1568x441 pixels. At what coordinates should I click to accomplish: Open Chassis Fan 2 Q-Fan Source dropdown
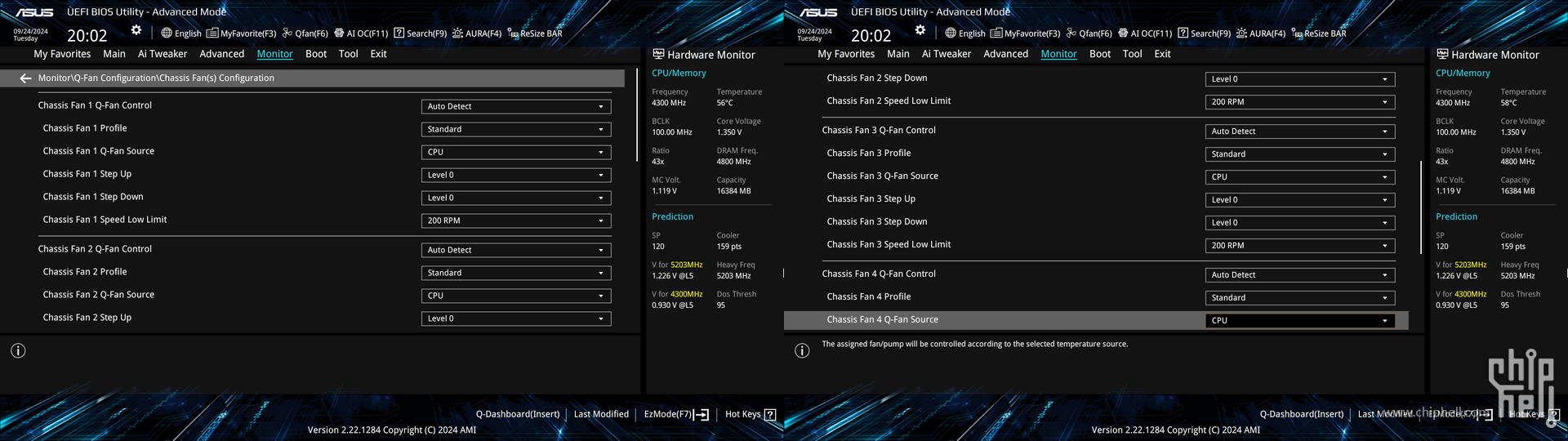point(516,296)
